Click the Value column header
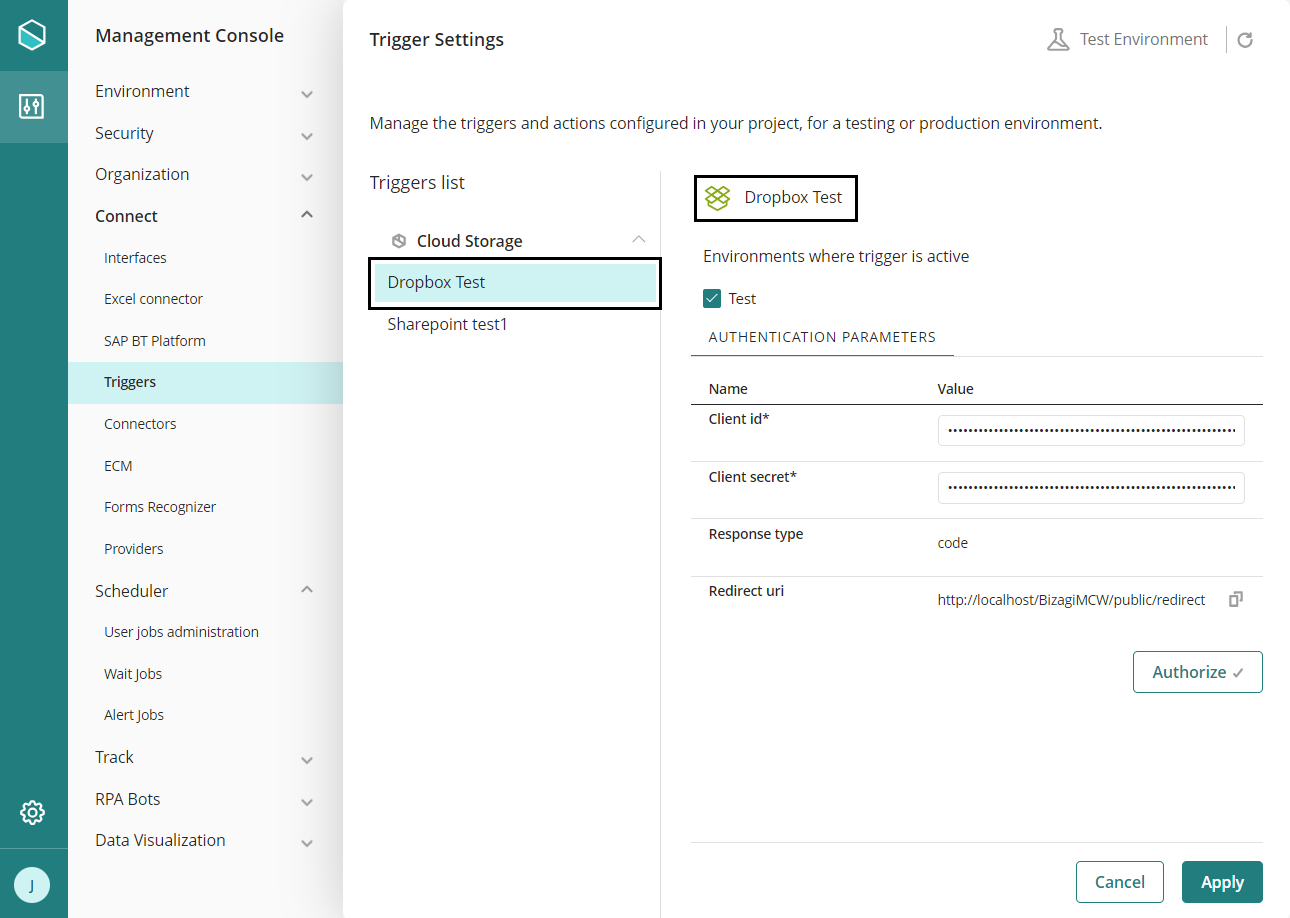The height and width of the screenshot is (918, 1290). 955,389
